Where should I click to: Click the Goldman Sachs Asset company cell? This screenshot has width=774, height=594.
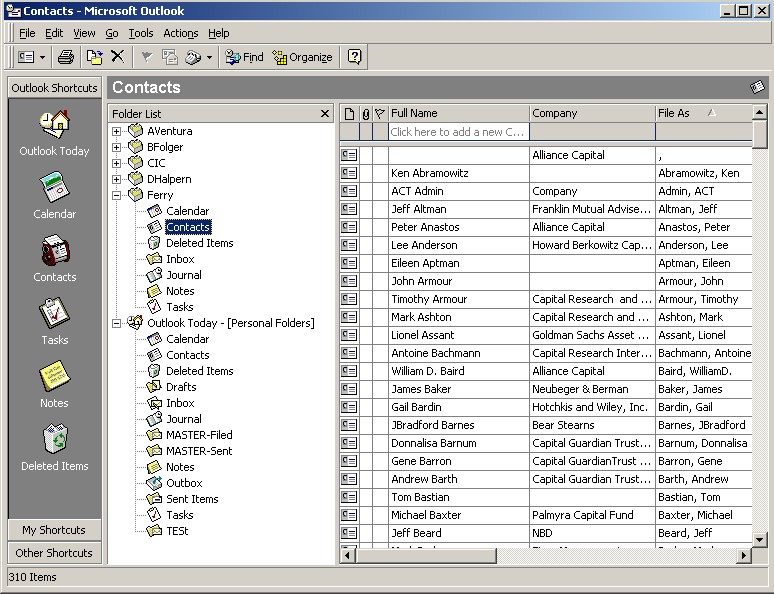(590, 335)
